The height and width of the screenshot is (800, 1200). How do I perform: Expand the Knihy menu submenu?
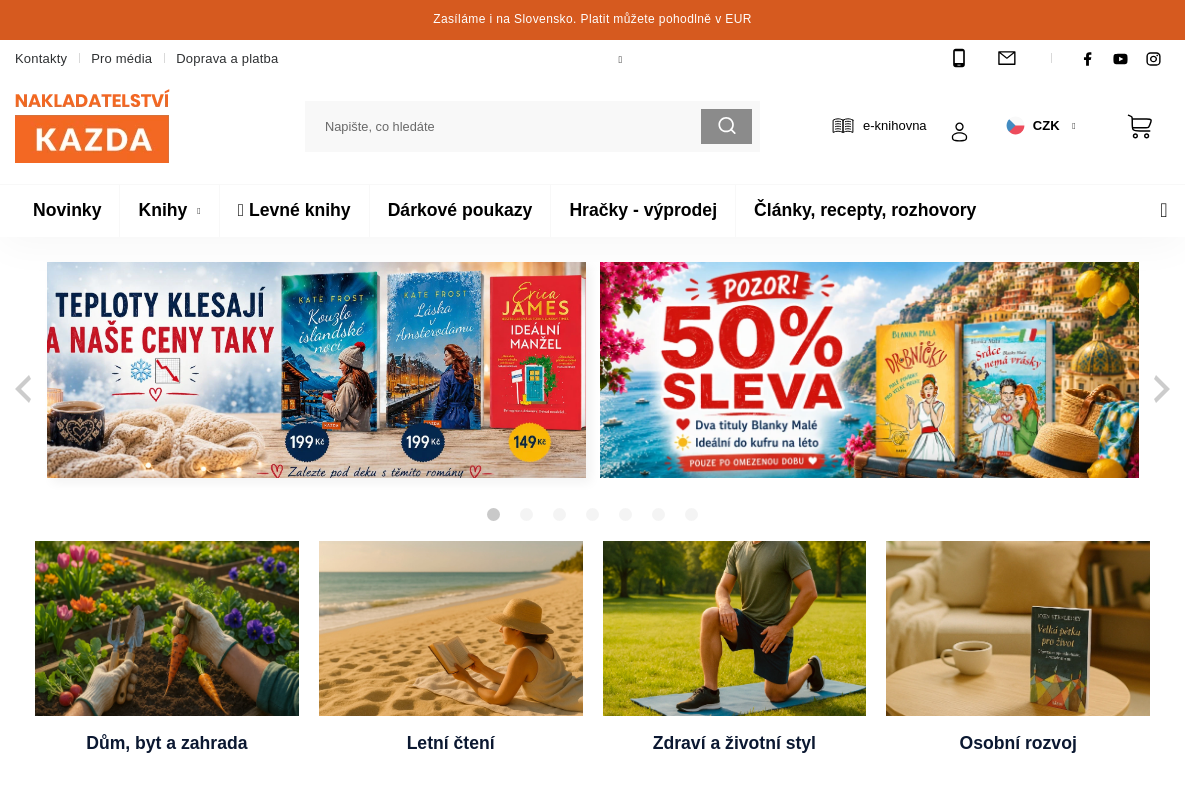(x=169, y=210)
